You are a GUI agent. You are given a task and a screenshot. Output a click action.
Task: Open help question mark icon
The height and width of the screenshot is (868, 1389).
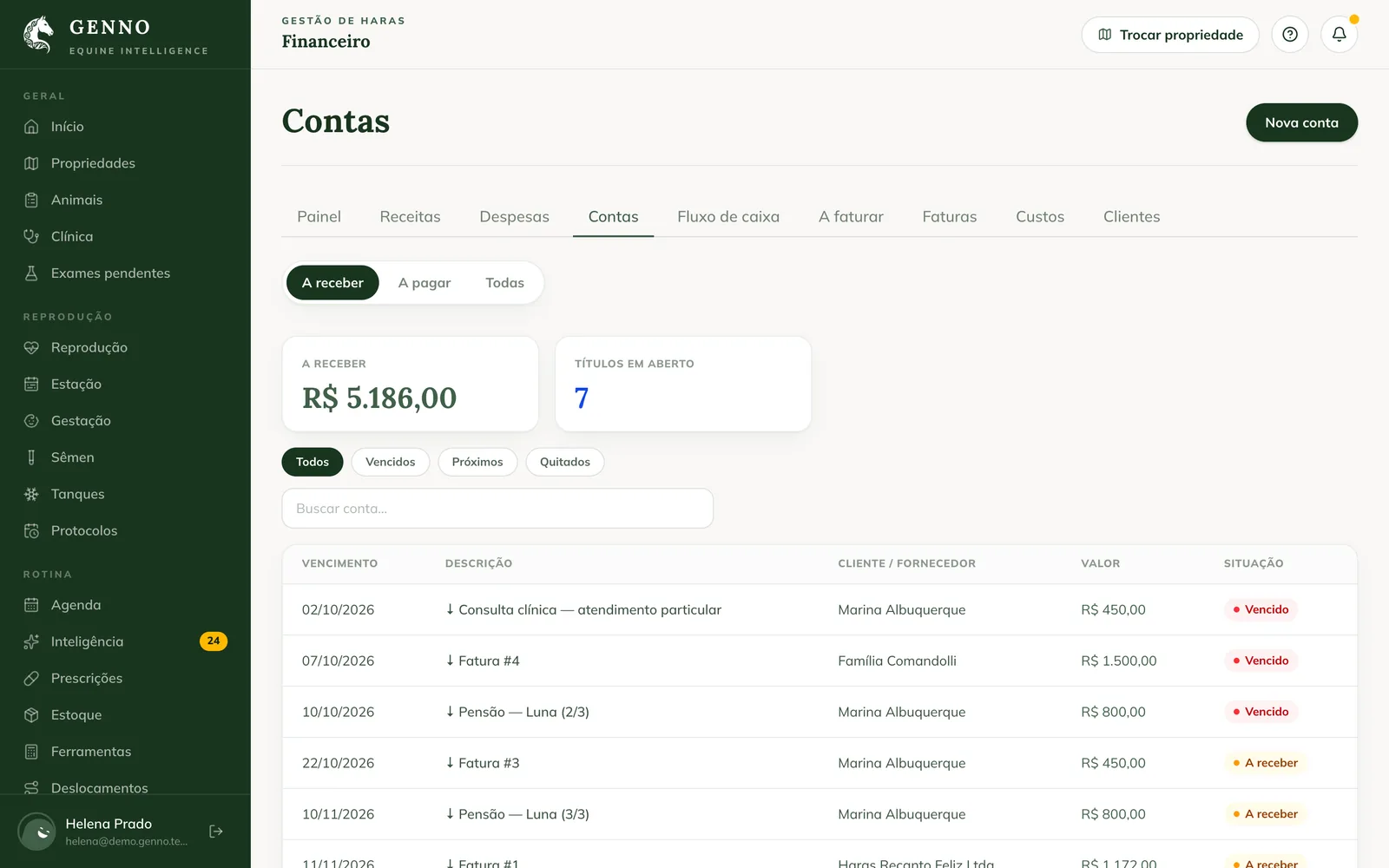pos(1290,35)
